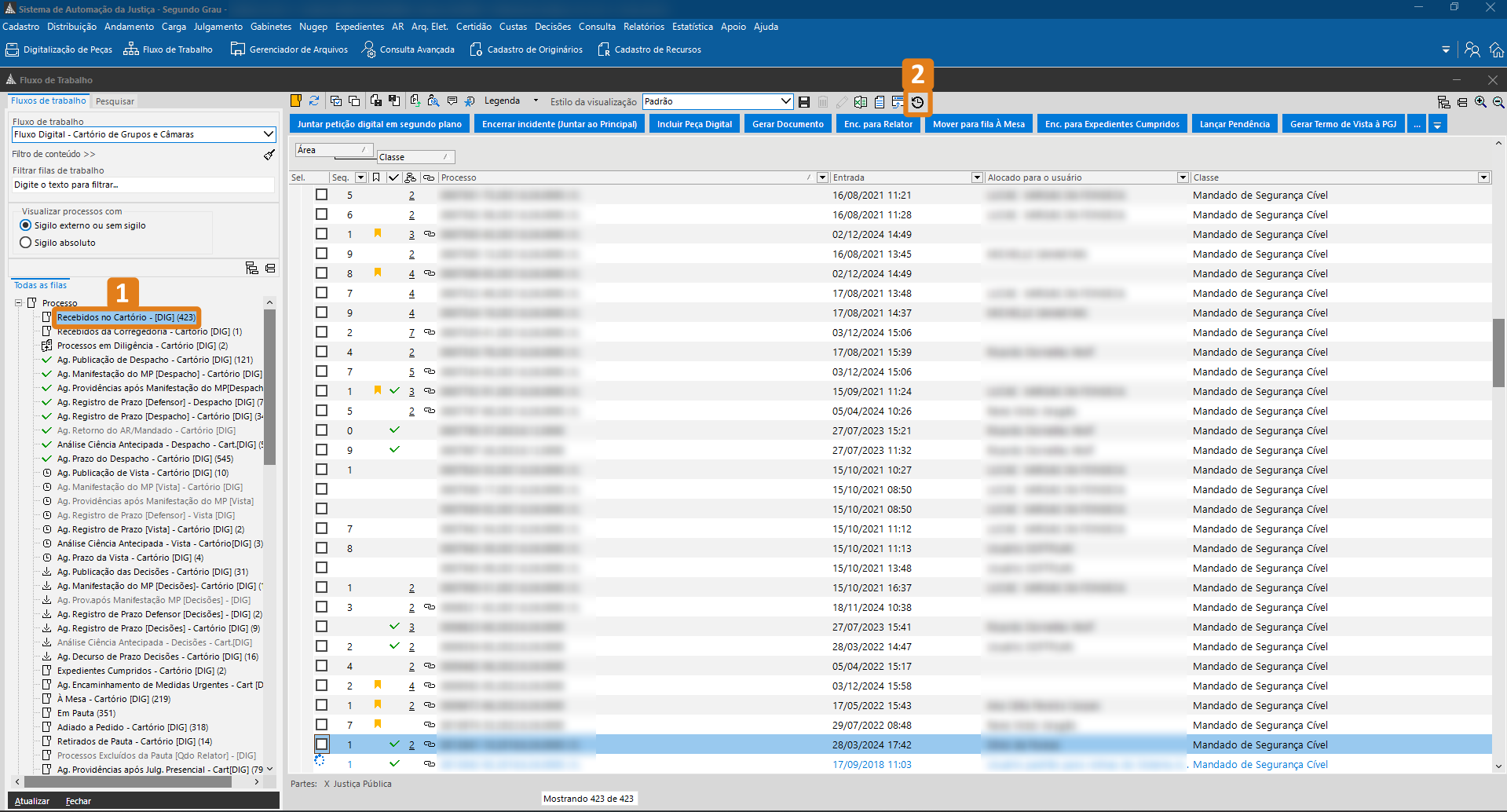Collapse the Processo tree node
Viewport: 1507px width, 812px height.
(18, 303)
